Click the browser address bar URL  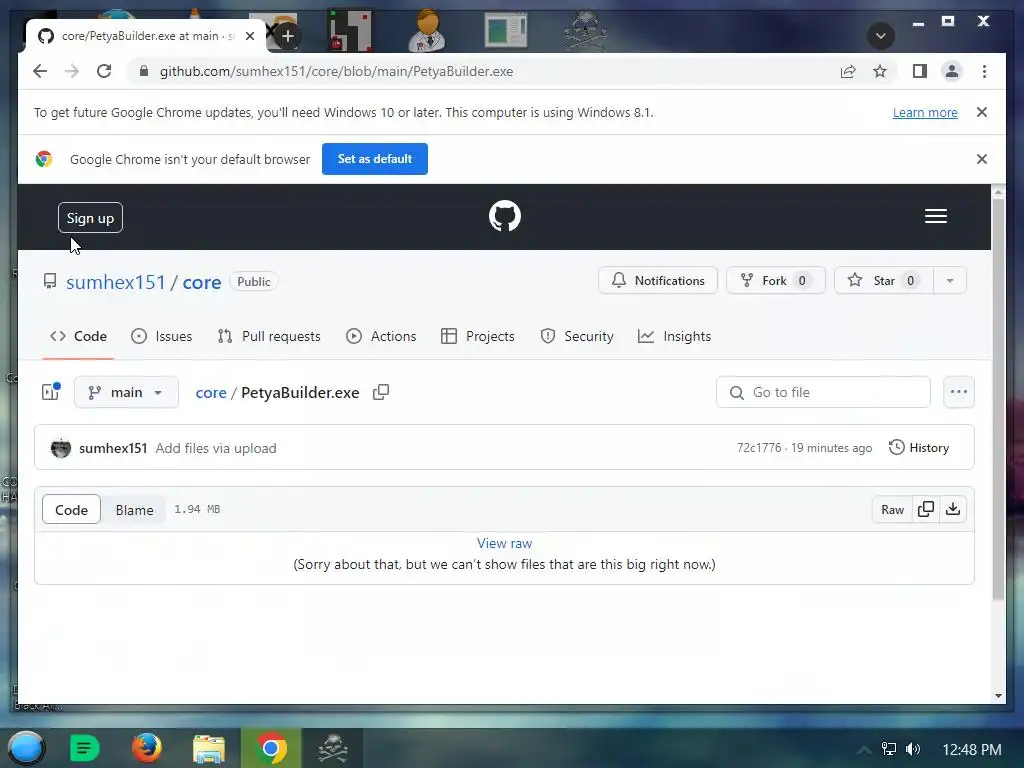pos(336,71)
